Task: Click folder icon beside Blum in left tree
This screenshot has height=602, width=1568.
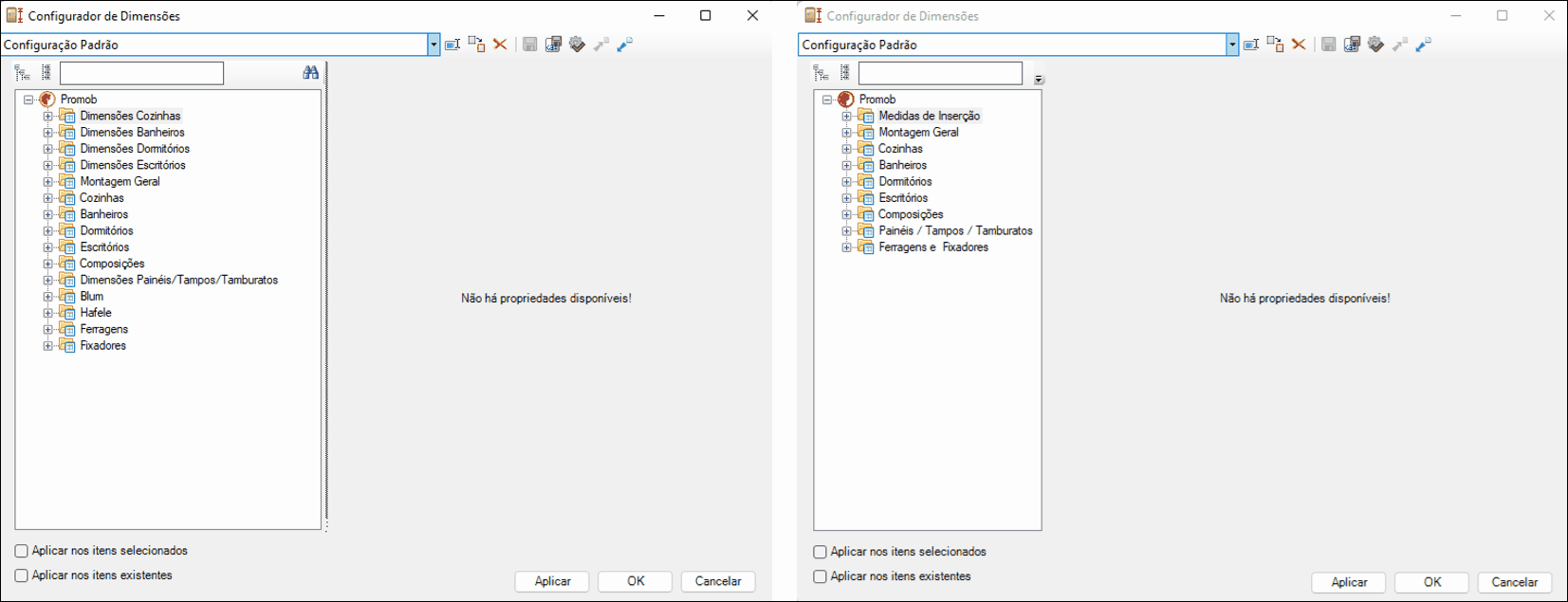Action: point(67,297)
